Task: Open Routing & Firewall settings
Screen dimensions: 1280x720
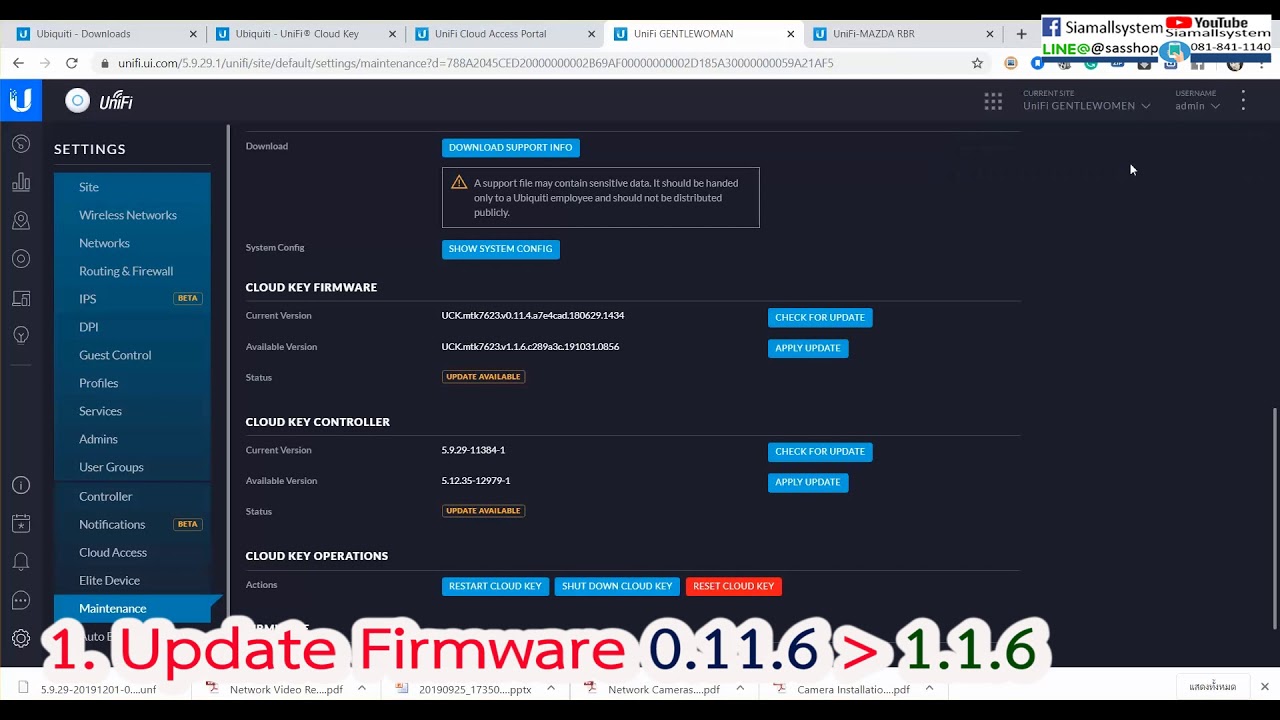Action: point(132,271)
